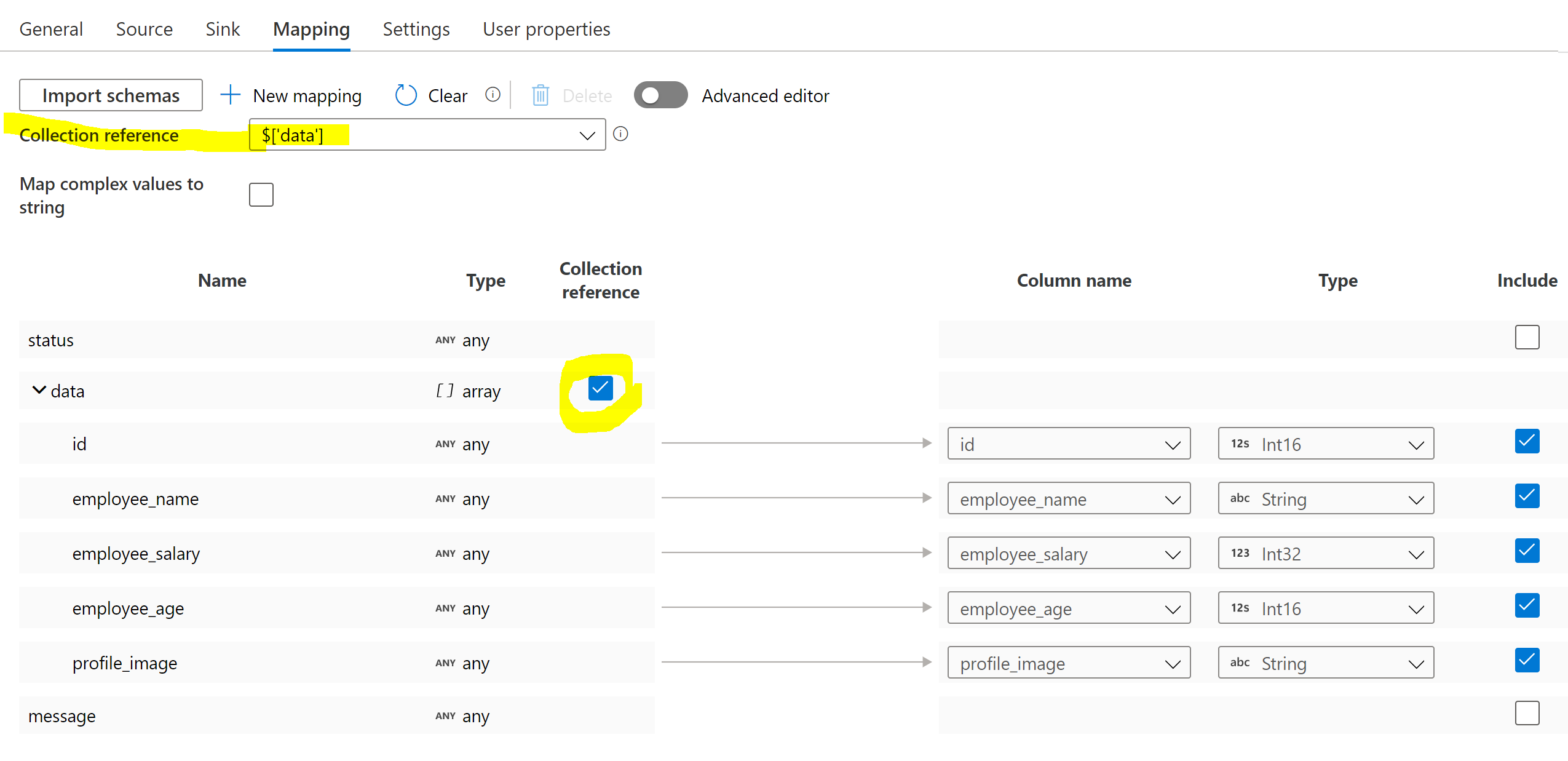
Task: Click the array bracket icon on data row
Action: pyautogui.click(x=445, y=391)
